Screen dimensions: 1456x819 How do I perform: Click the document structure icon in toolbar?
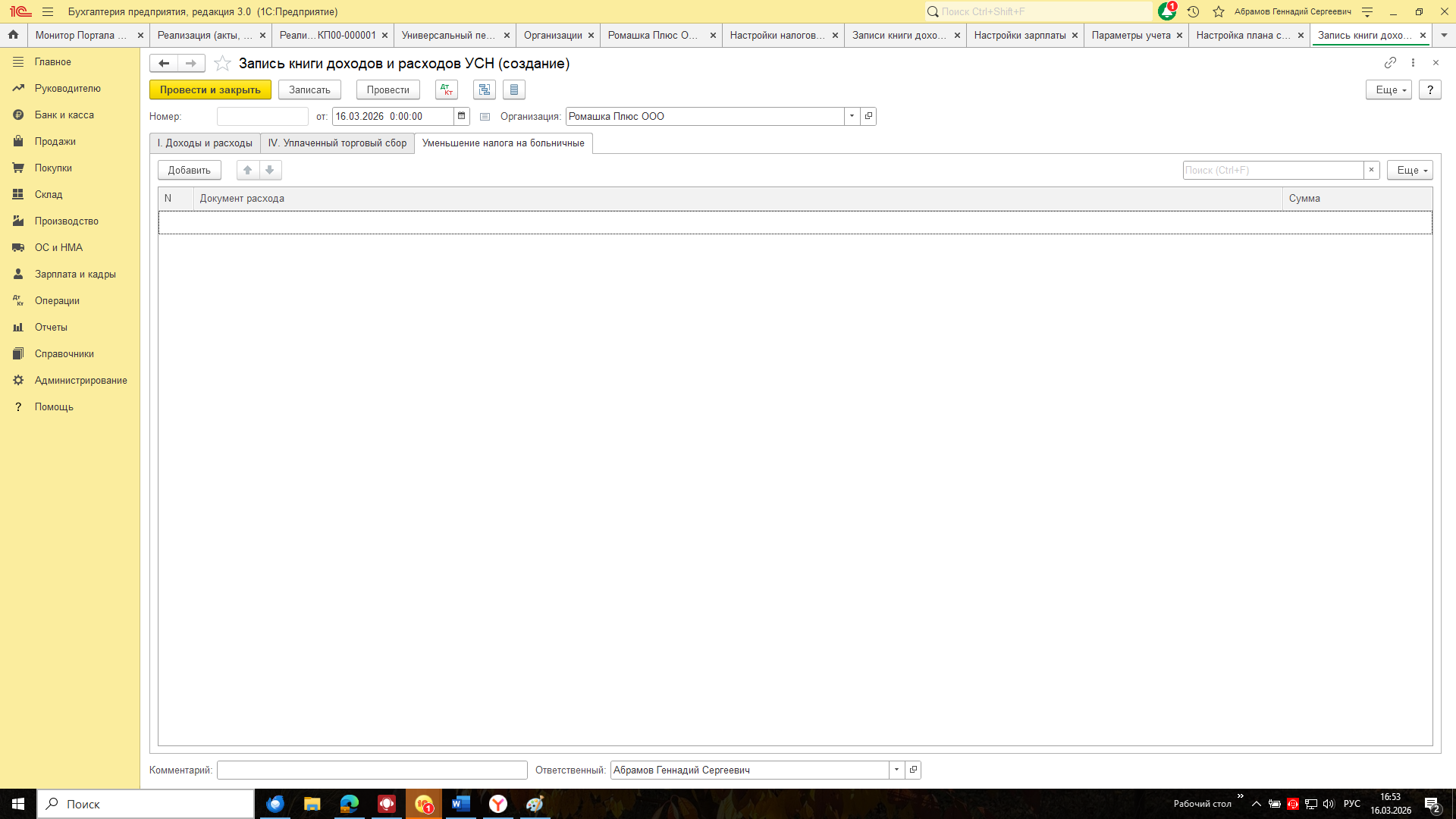coord(484,89)
